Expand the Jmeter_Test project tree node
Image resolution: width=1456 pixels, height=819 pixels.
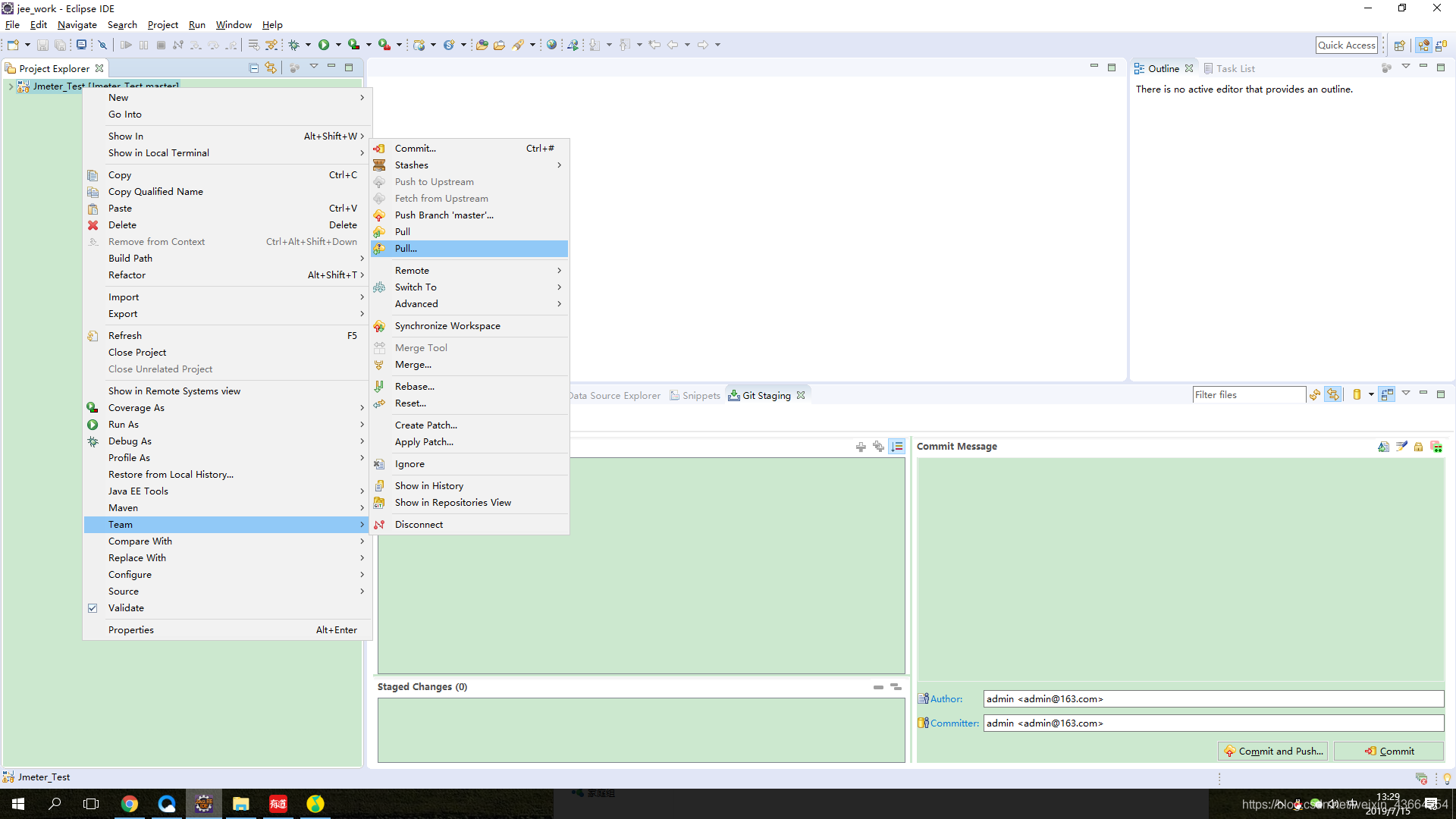10,86
